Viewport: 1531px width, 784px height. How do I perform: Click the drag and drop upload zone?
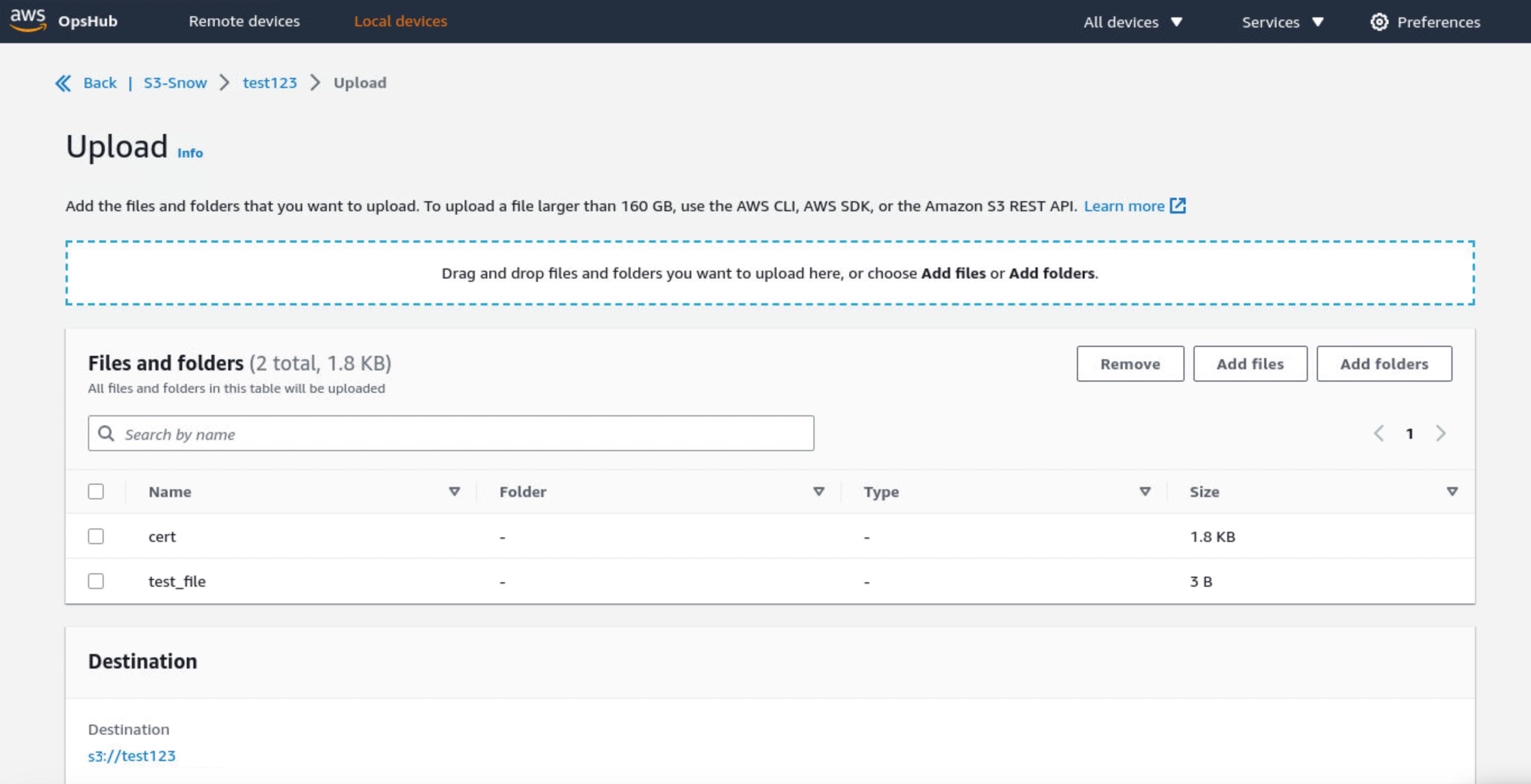tap(770, 273)
